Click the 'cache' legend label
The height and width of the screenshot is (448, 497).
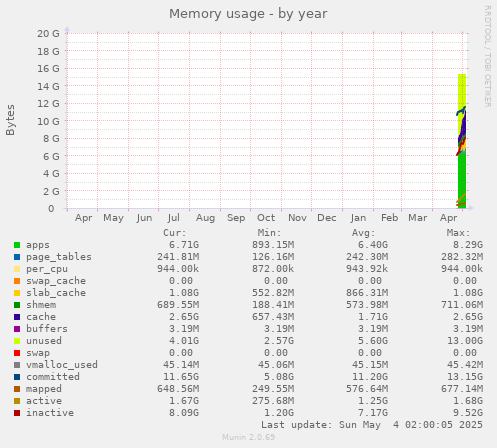tap(41, 317)
